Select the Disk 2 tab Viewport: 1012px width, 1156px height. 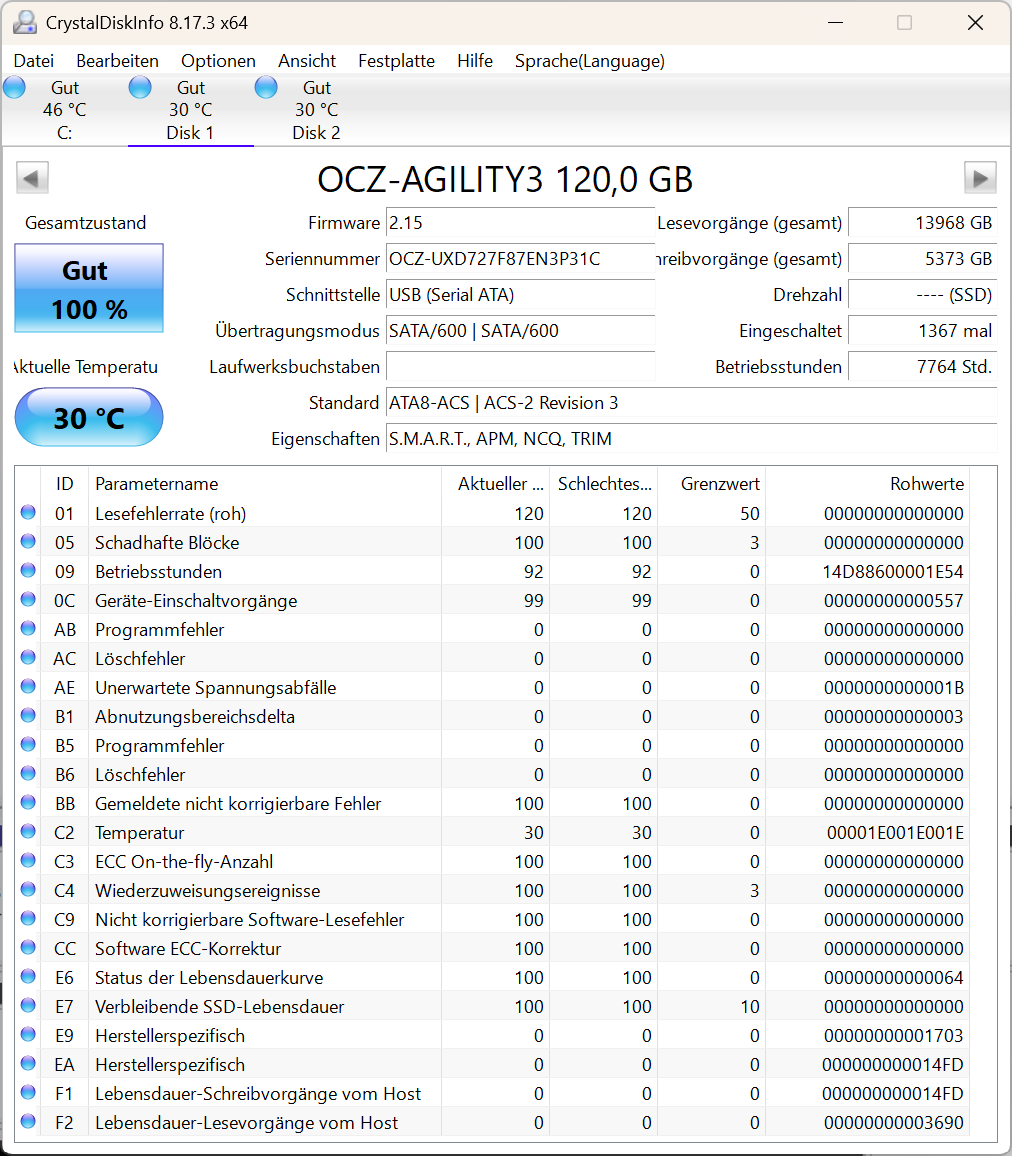pyautogui.click(x=317, y=111)
